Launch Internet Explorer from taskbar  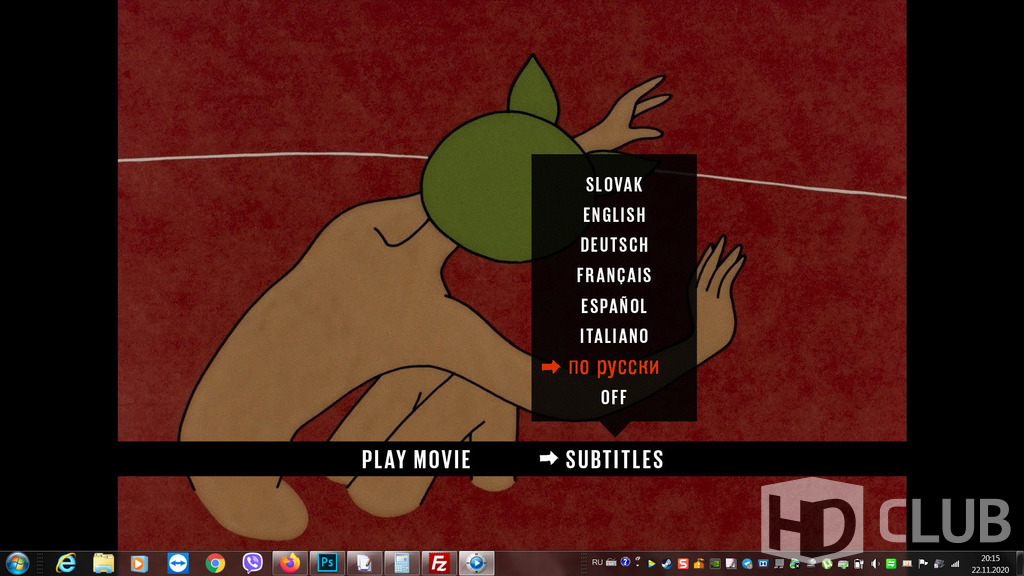(66, 563)
